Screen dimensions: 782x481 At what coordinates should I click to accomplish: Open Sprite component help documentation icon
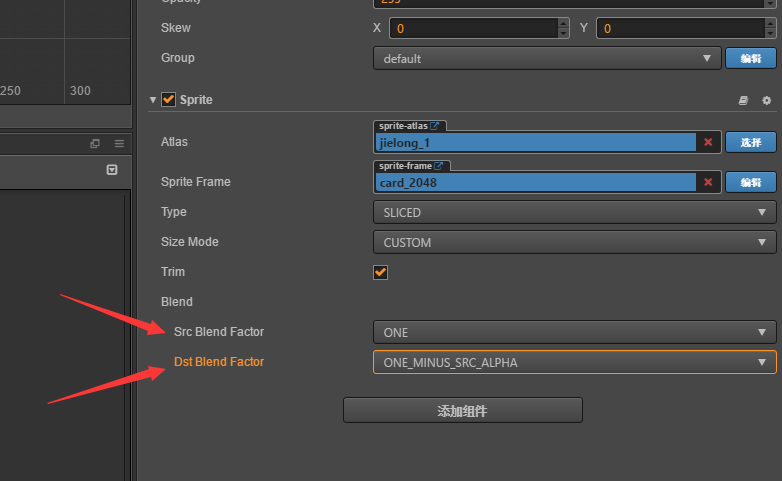(743, 100)
